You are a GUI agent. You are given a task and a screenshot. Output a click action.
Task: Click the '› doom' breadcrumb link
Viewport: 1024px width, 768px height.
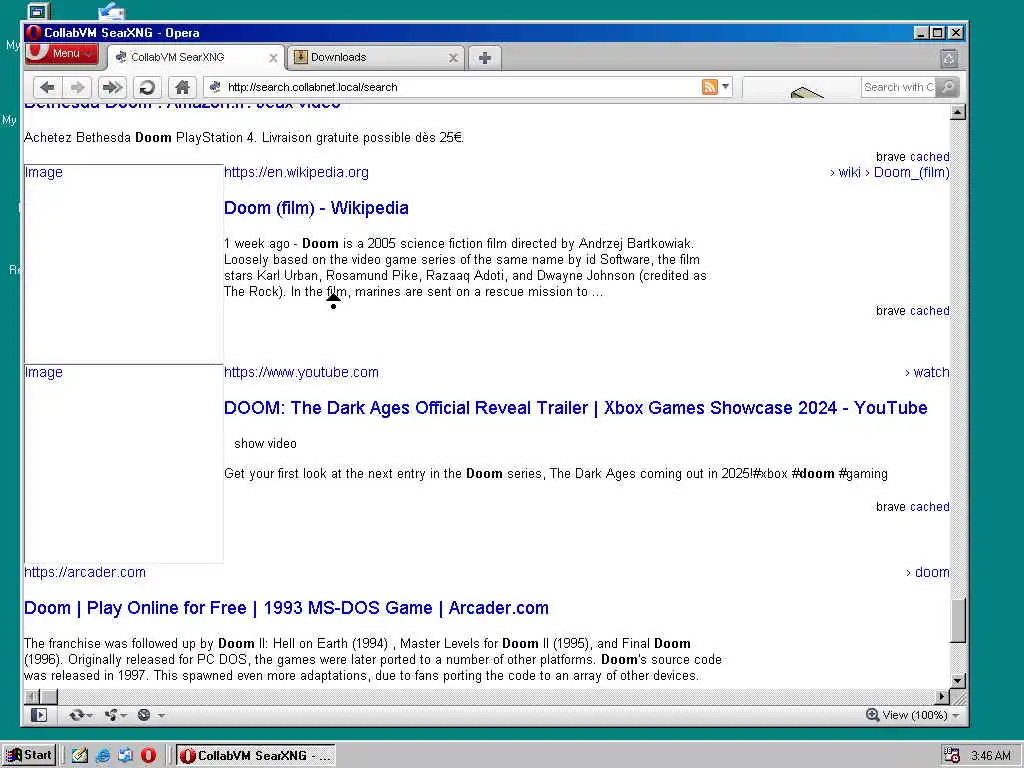[x=928, y=572]
